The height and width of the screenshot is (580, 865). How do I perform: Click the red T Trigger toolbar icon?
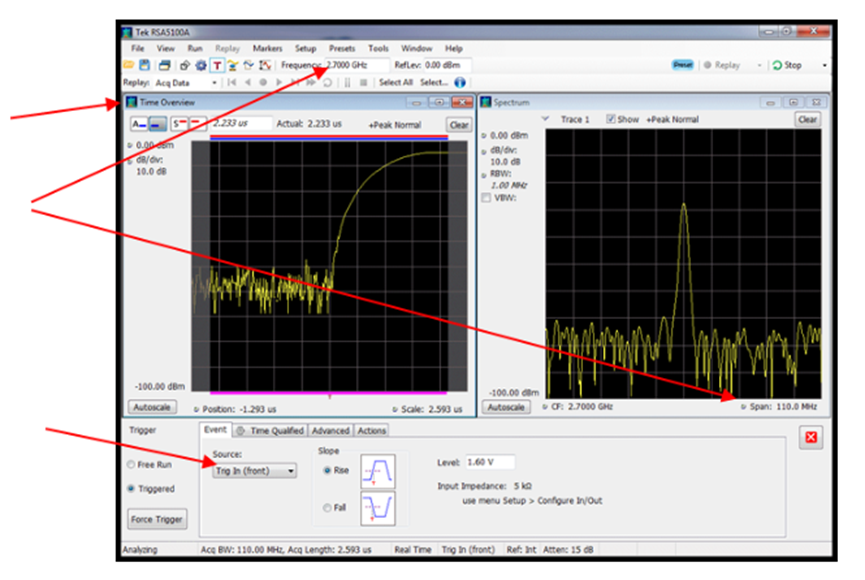click(x=215, y=65)
